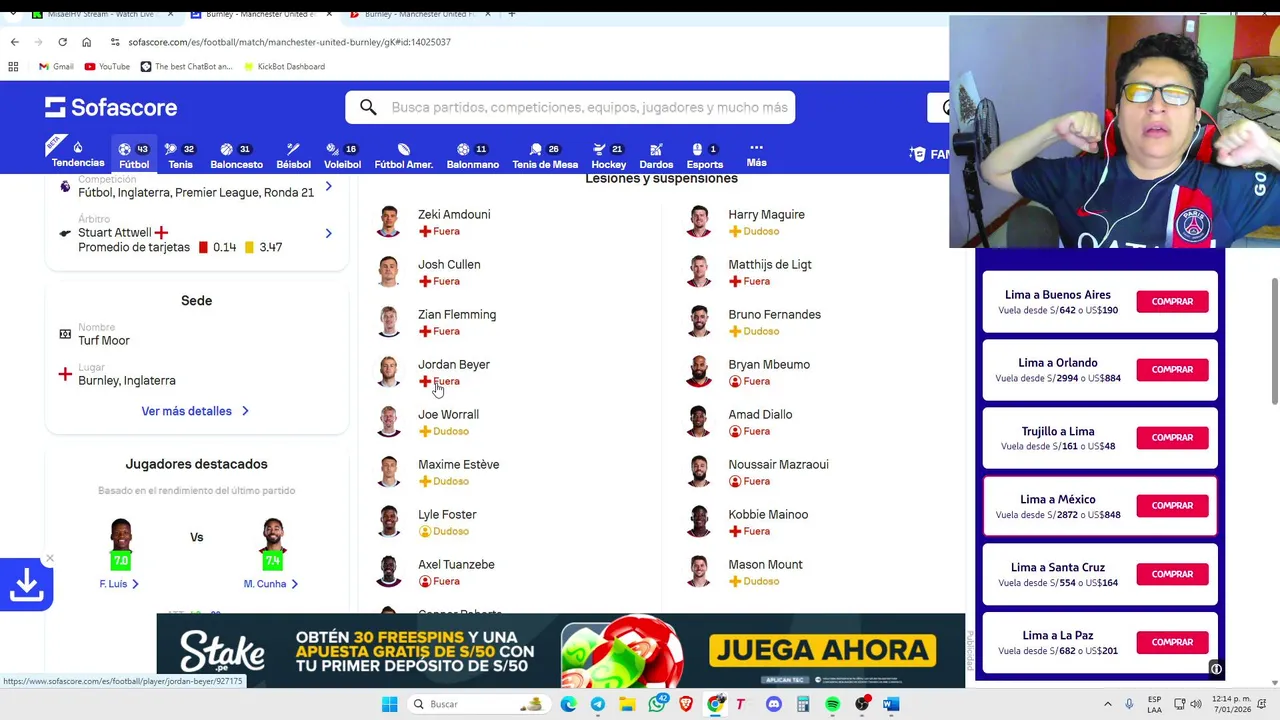The image size is (1280, 720).
Task: Open Discord from the taskbar
Action: (x=773, y=704)
